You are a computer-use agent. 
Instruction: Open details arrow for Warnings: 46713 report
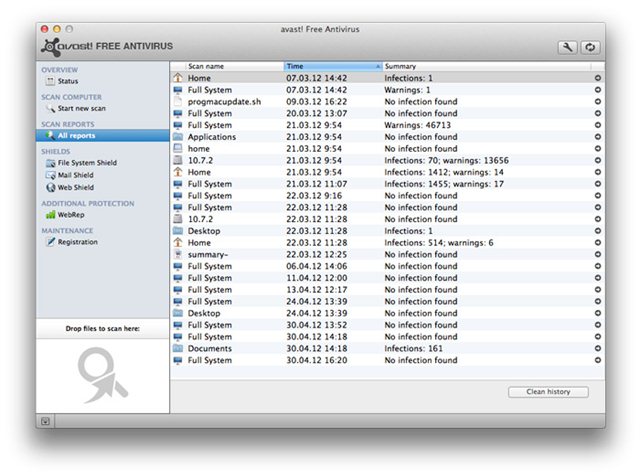(x=597, y=125)
